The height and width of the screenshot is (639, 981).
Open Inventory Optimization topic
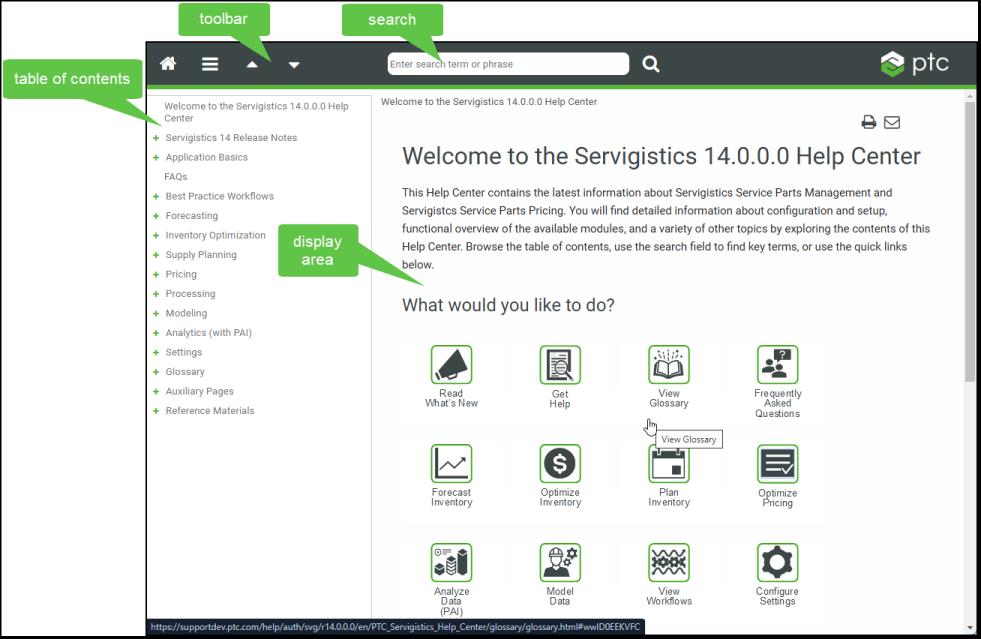[x=215, y=235]
